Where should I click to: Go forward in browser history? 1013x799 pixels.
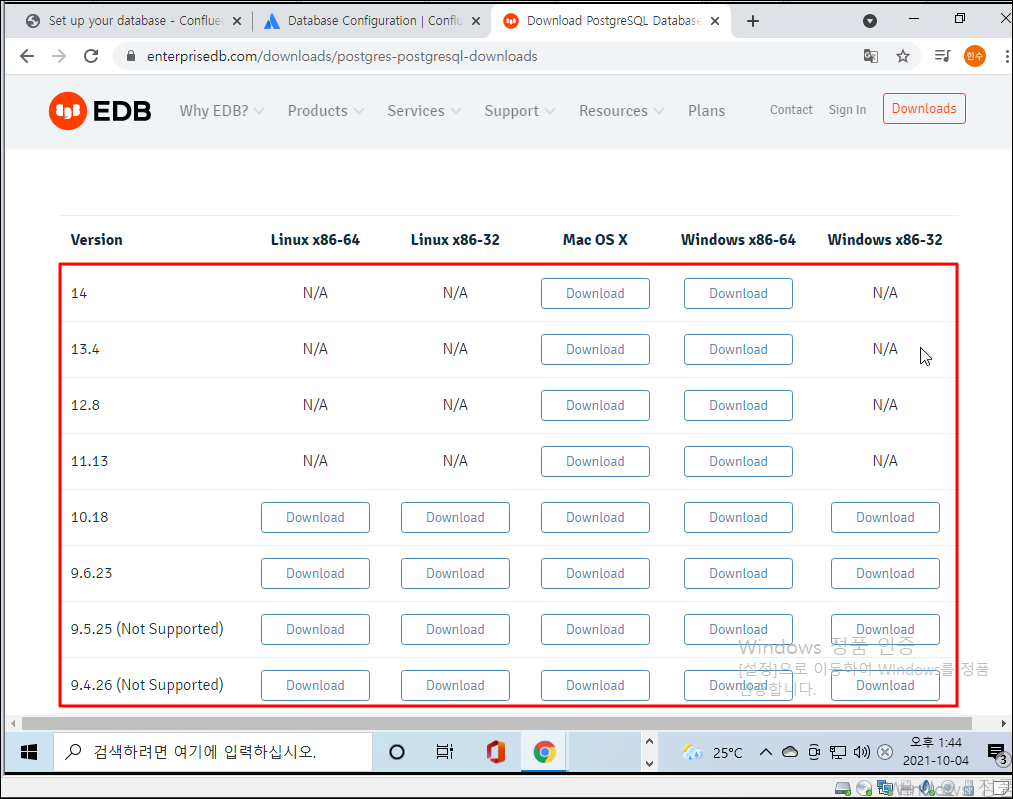pos(59,56)
